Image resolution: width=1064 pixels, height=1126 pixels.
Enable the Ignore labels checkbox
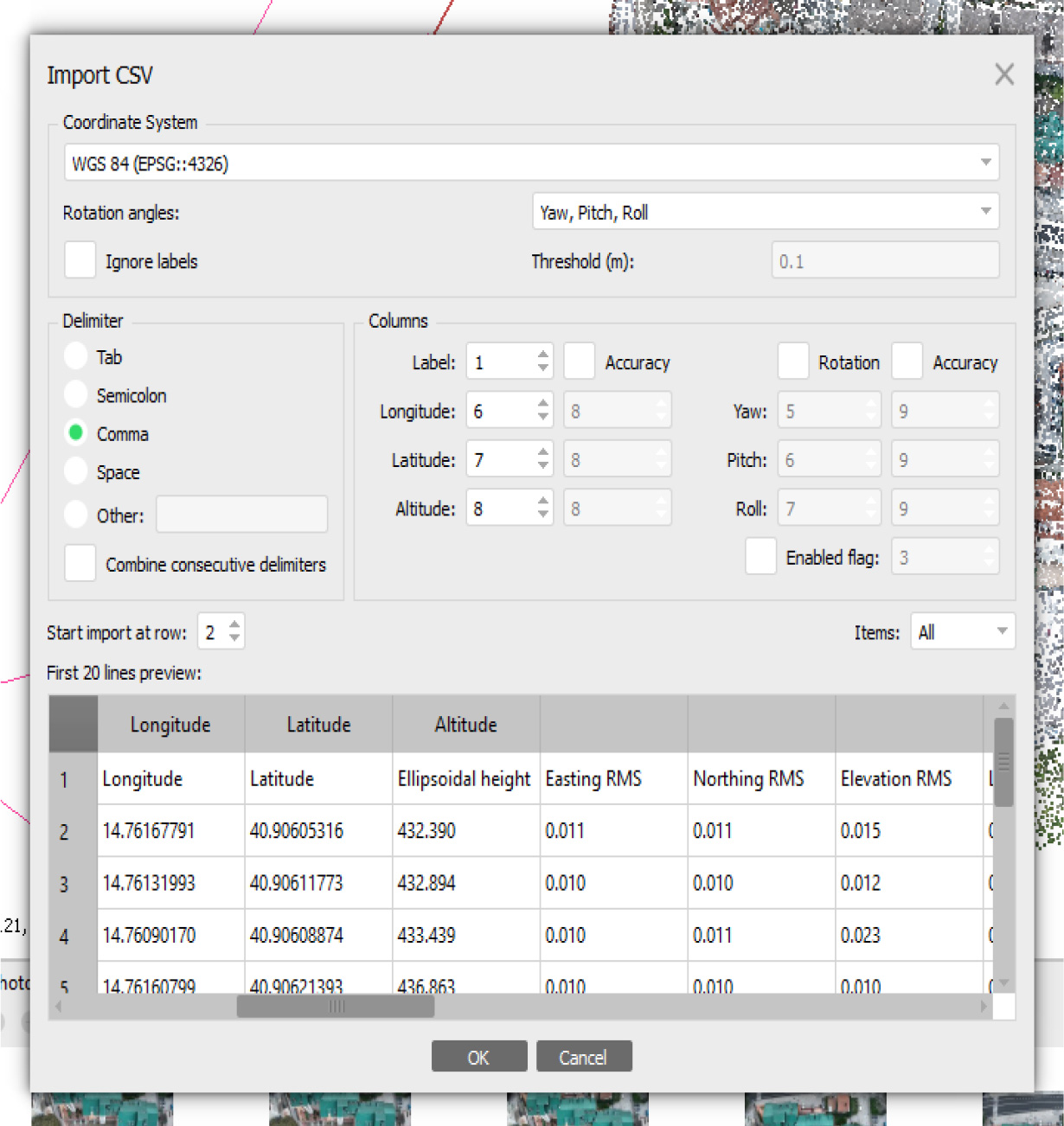[x=80, y=261]
